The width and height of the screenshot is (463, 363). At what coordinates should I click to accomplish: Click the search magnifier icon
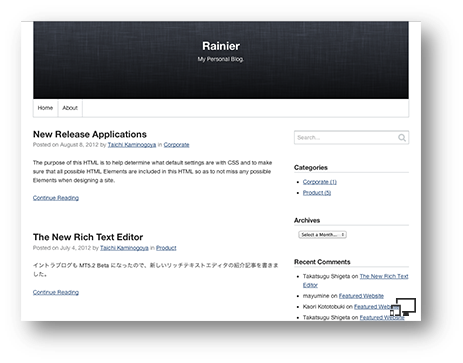pyautogui.click(x=402, y=138)
